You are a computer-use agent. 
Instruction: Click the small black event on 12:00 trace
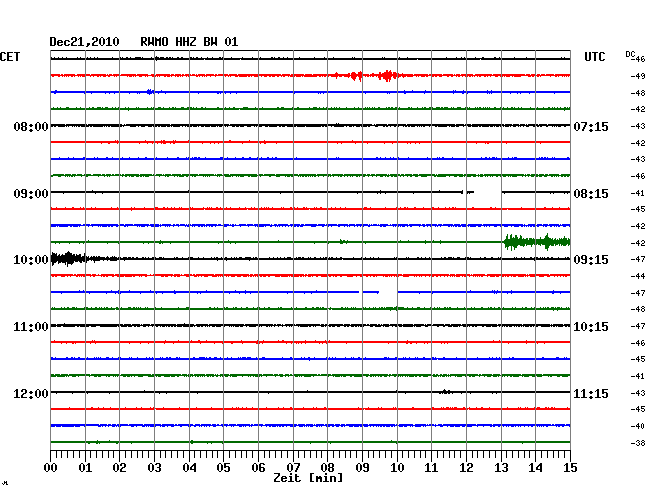click(x=445, y=392)
